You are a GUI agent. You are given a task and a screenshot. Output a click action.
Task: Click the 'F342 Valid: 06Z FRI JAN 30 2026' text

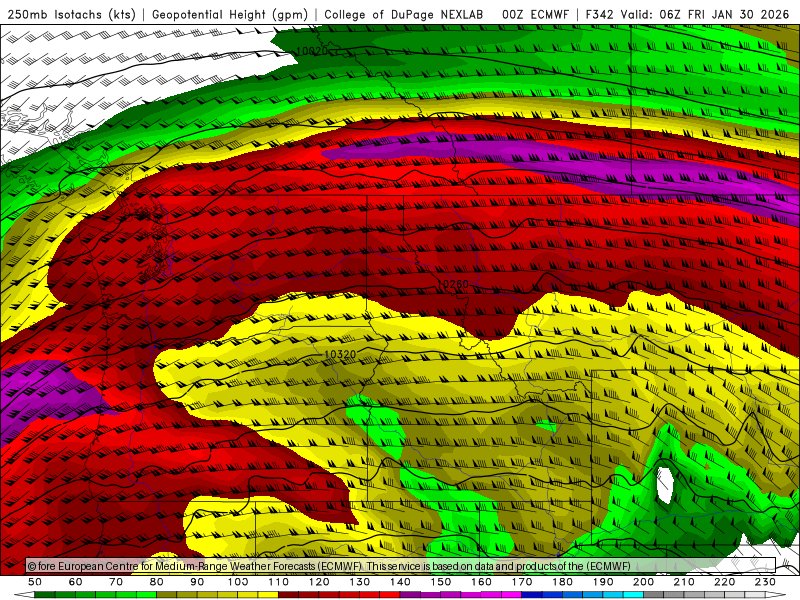click(x=687, y=15)
